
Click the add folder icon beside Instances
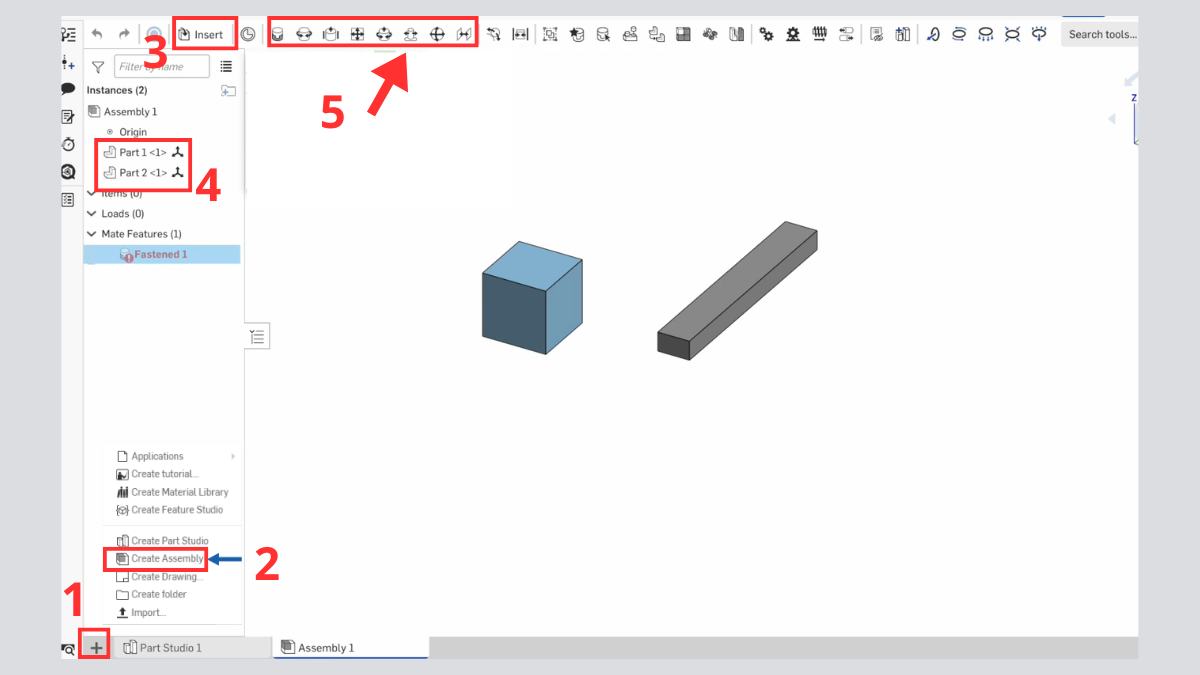tap(228, 90)
